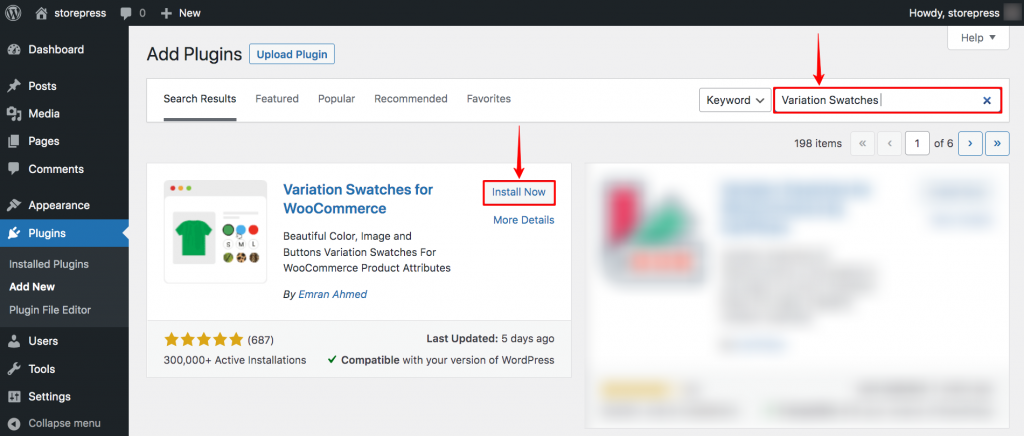This screenshot has height=436, width=1024.
Task: Click the current page number field
Action: (917, 144)
